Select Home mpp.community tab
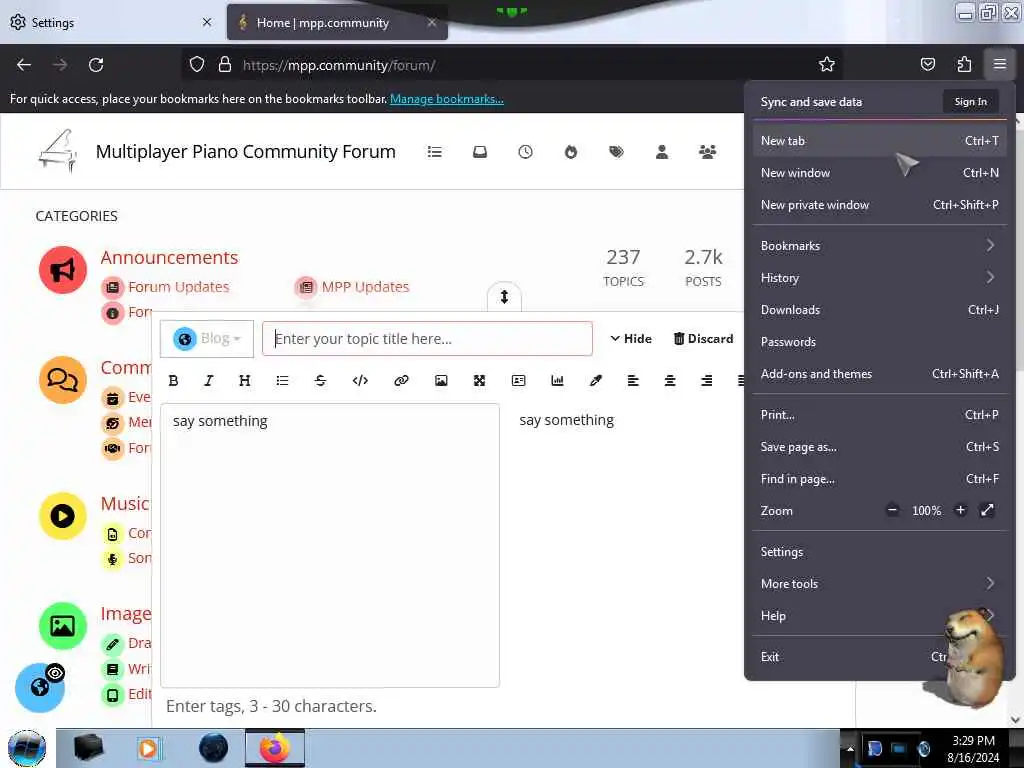Viewport: 1024px width, 768px height. click(337, 22)
